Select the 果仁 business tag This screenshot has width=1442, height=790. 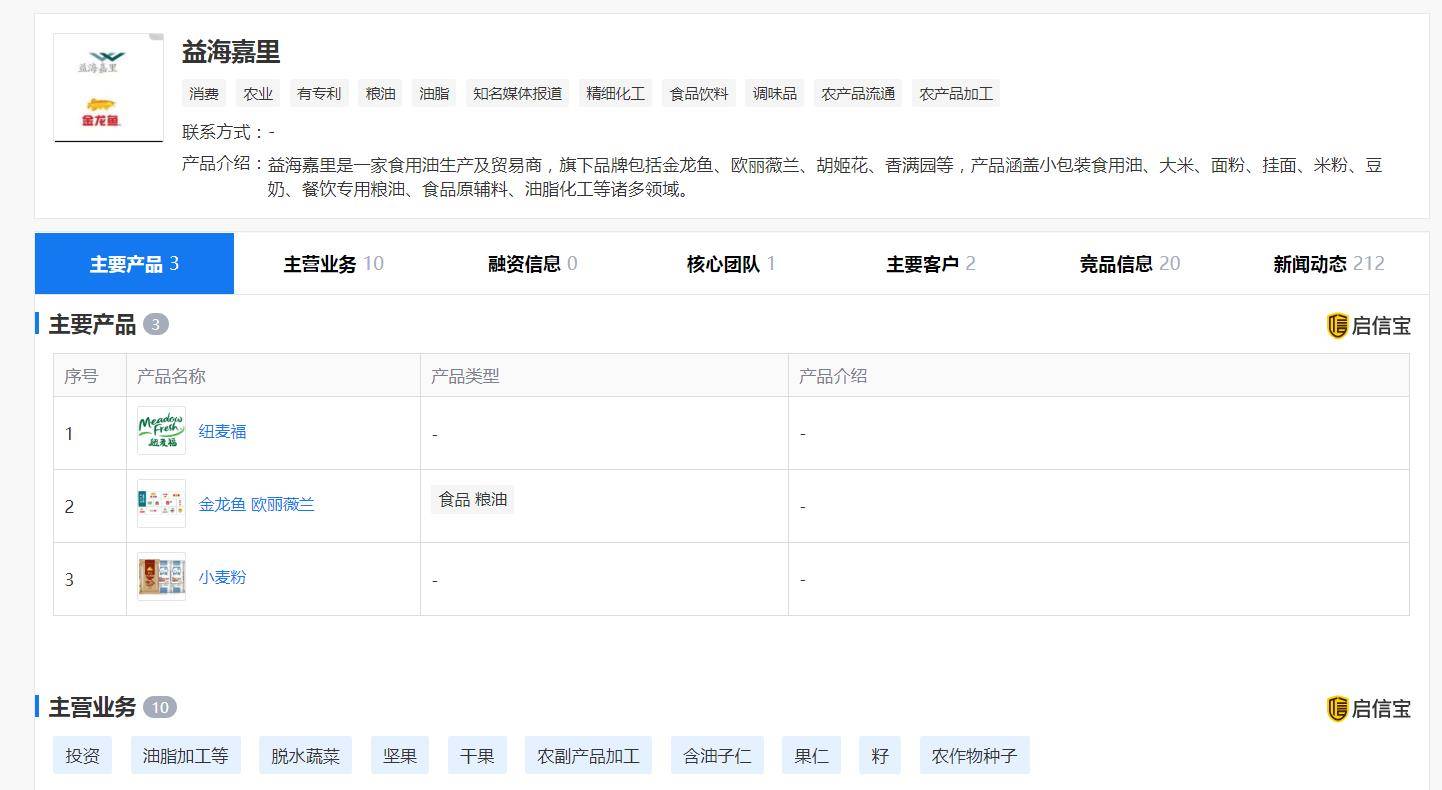pyautogui.click(x=811, y=756)
